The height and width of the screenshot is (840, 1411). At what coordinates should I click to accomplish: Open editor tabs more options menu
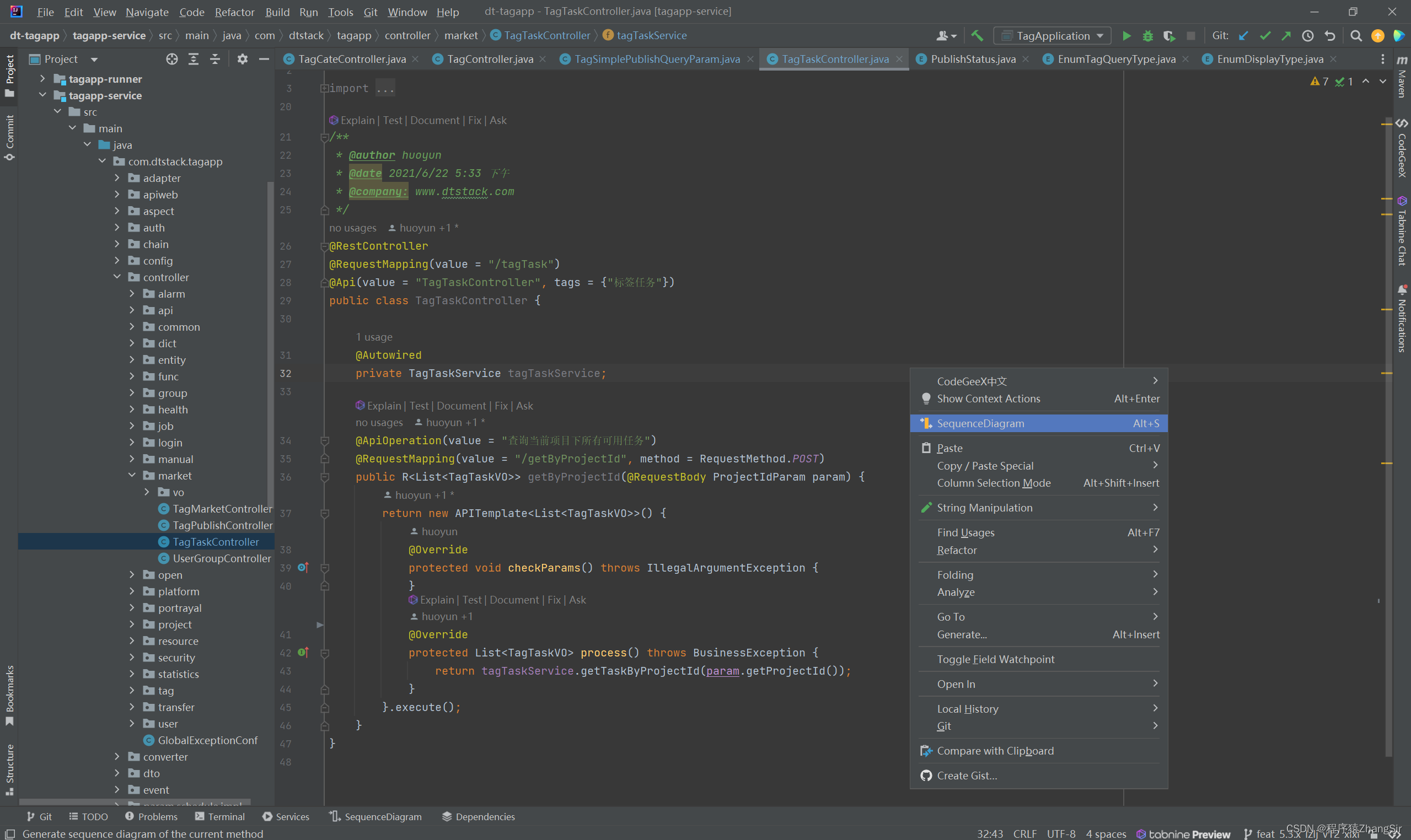coord(1383,59)
